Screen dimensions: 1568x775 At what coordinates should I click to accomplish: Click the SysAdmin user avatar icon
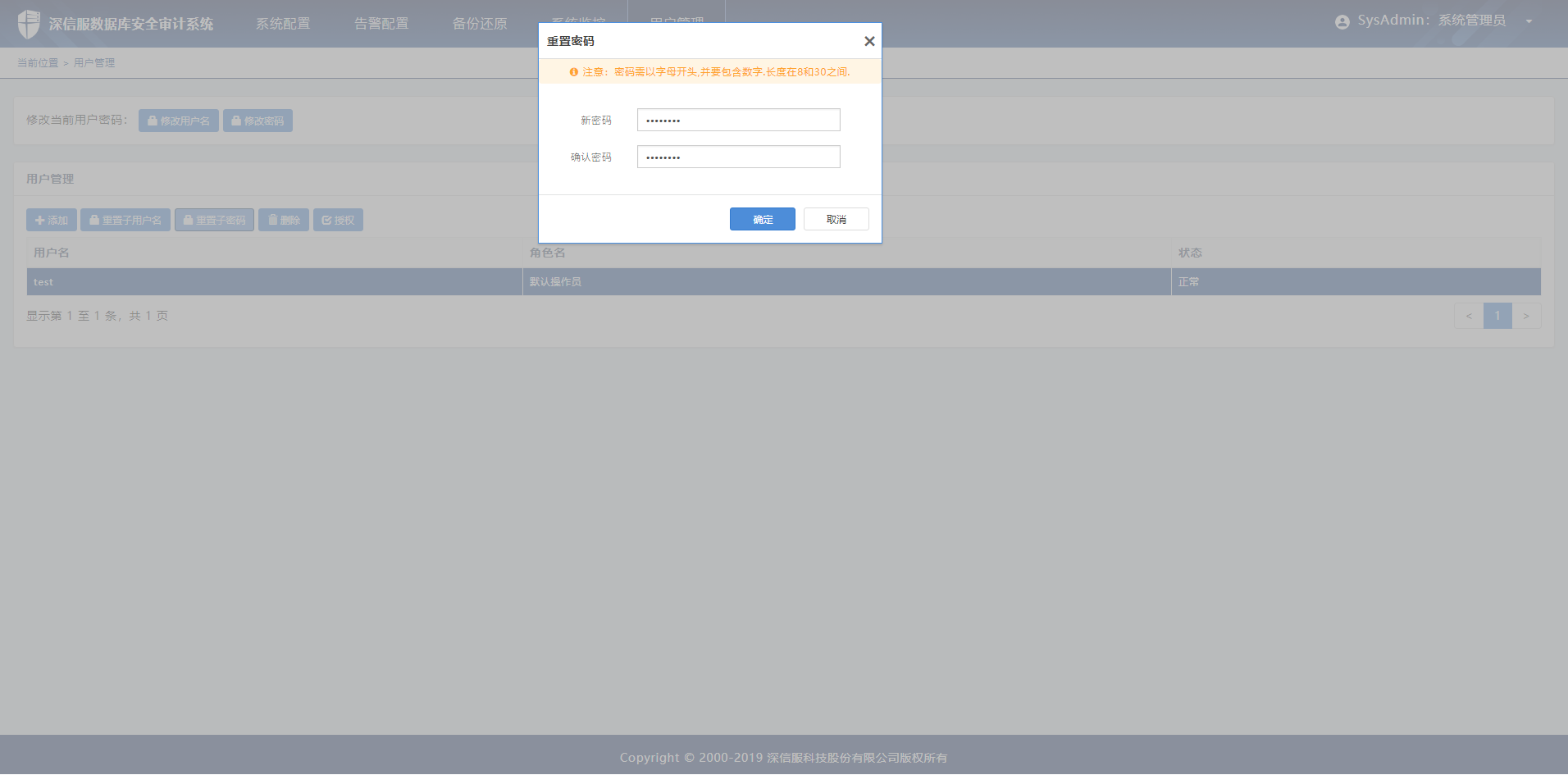1342,22
